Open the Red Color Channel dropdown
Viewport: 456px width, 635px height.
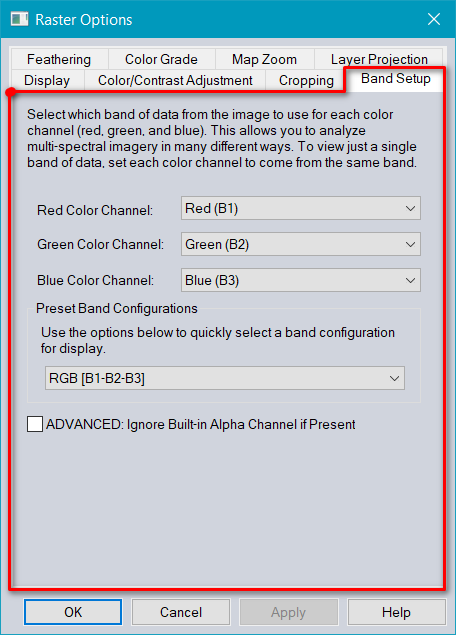(300, 208)
